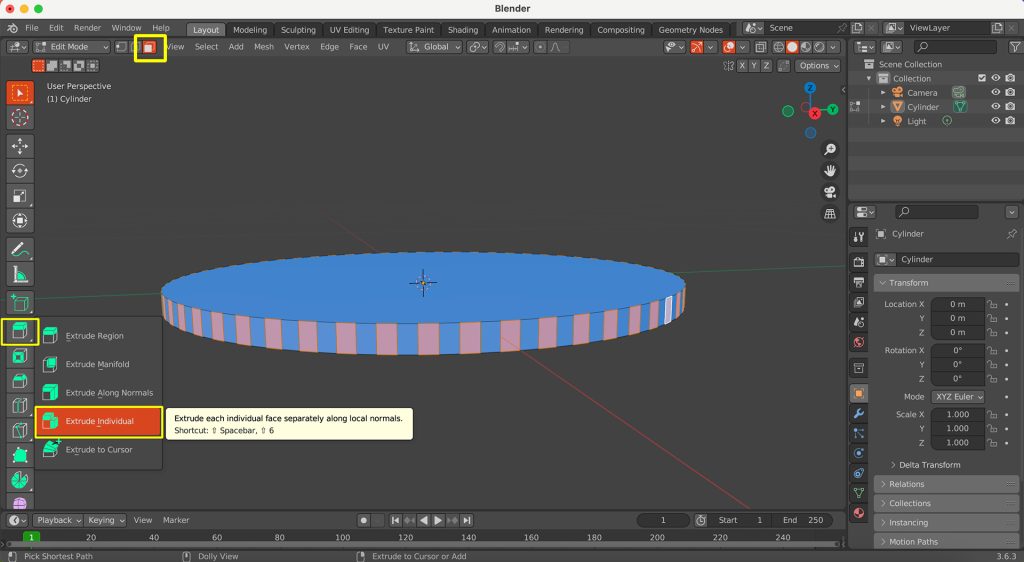Play the animation forward
1024x562 pixels.
(x=438, y=520)
